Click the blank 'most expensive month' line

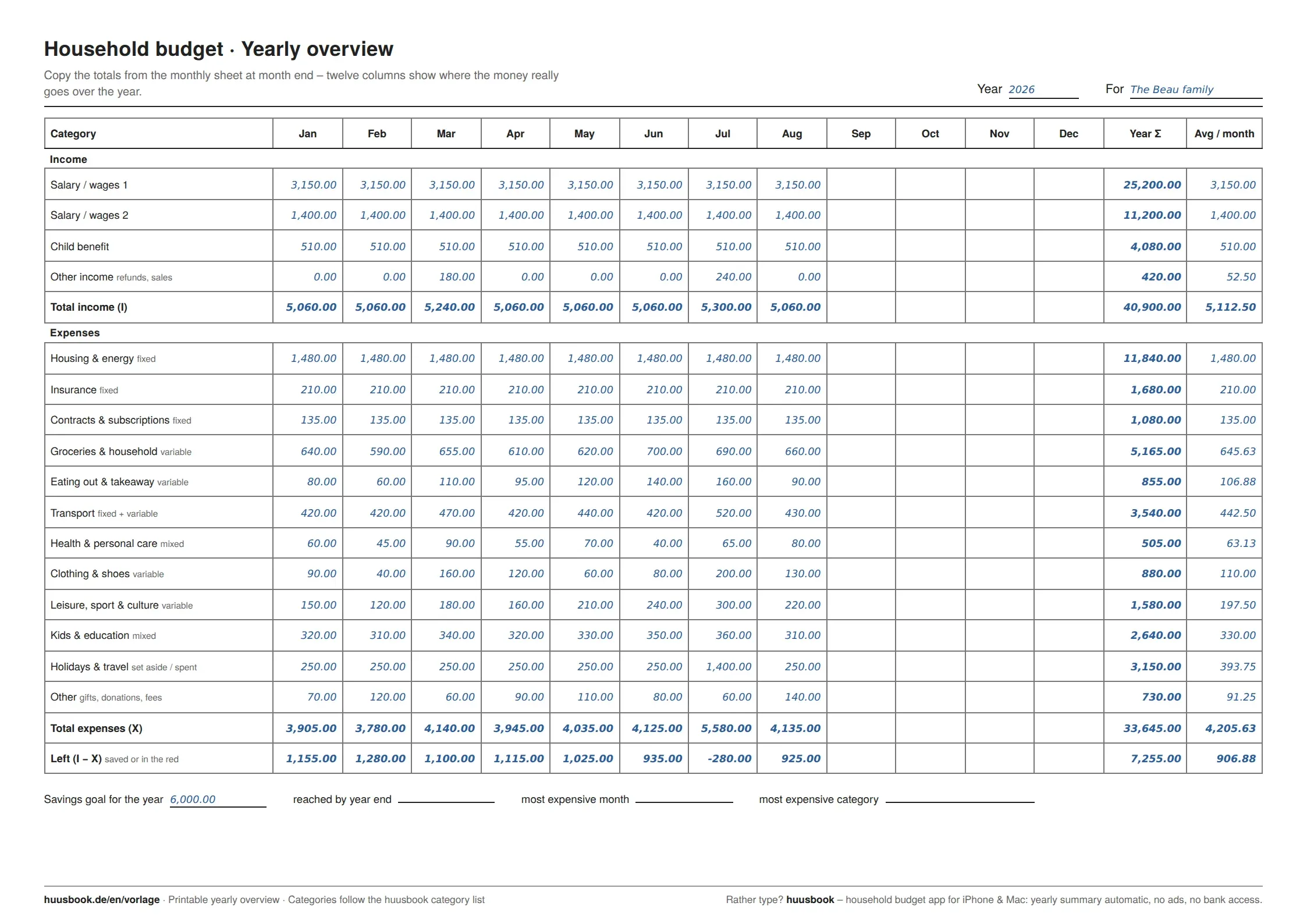point(684,799)
